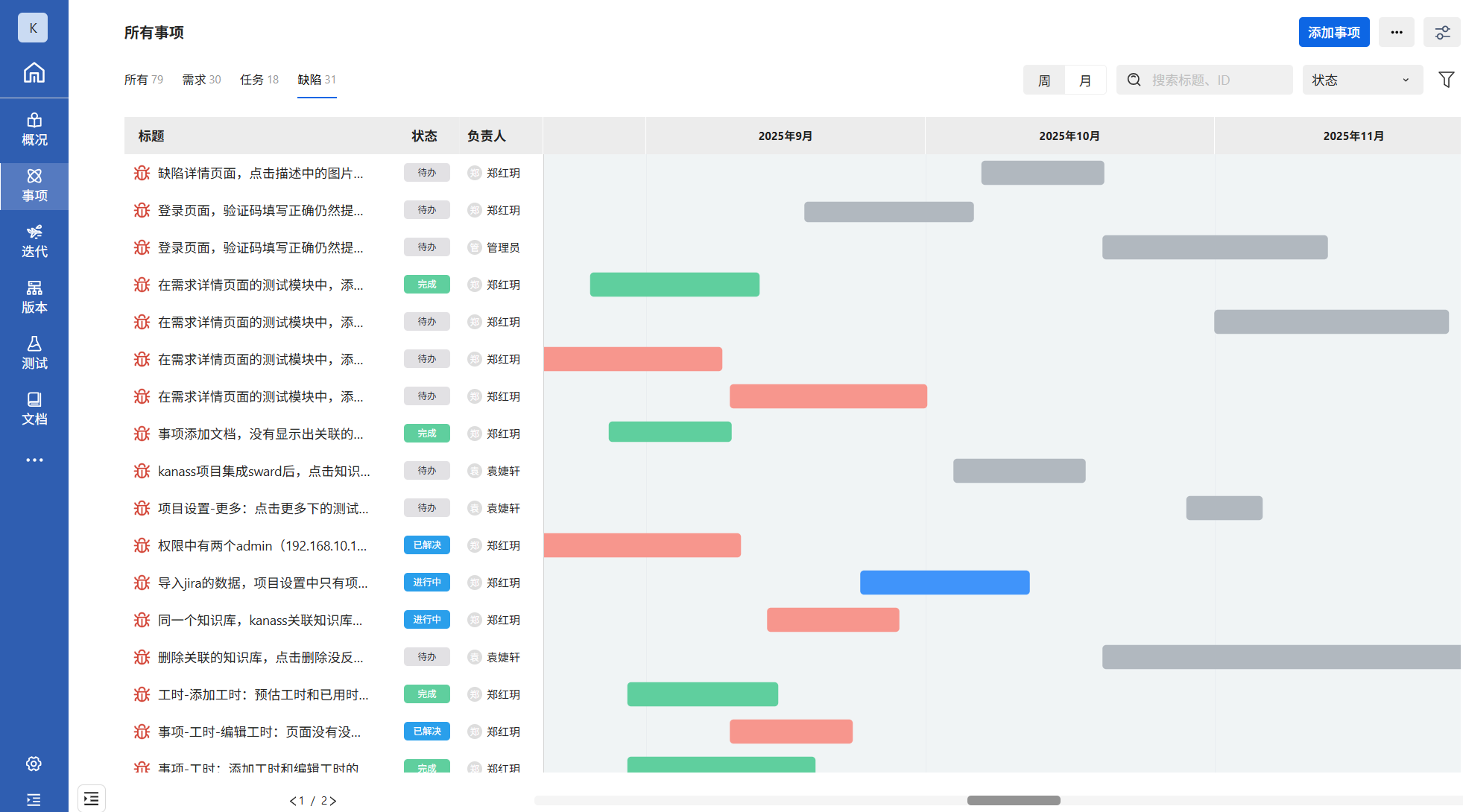Expand the 状态 status dropdown

point(1362,80)
